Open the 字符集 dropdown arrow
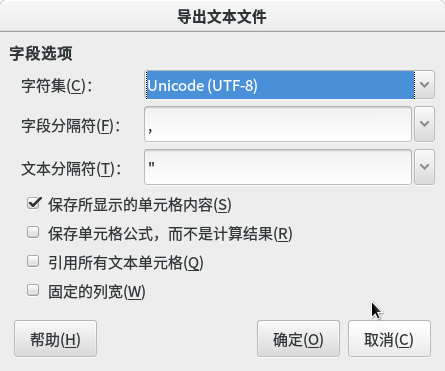Image resolution: width=445 pixels, height=371 pixels. click(x=424, y=85)
